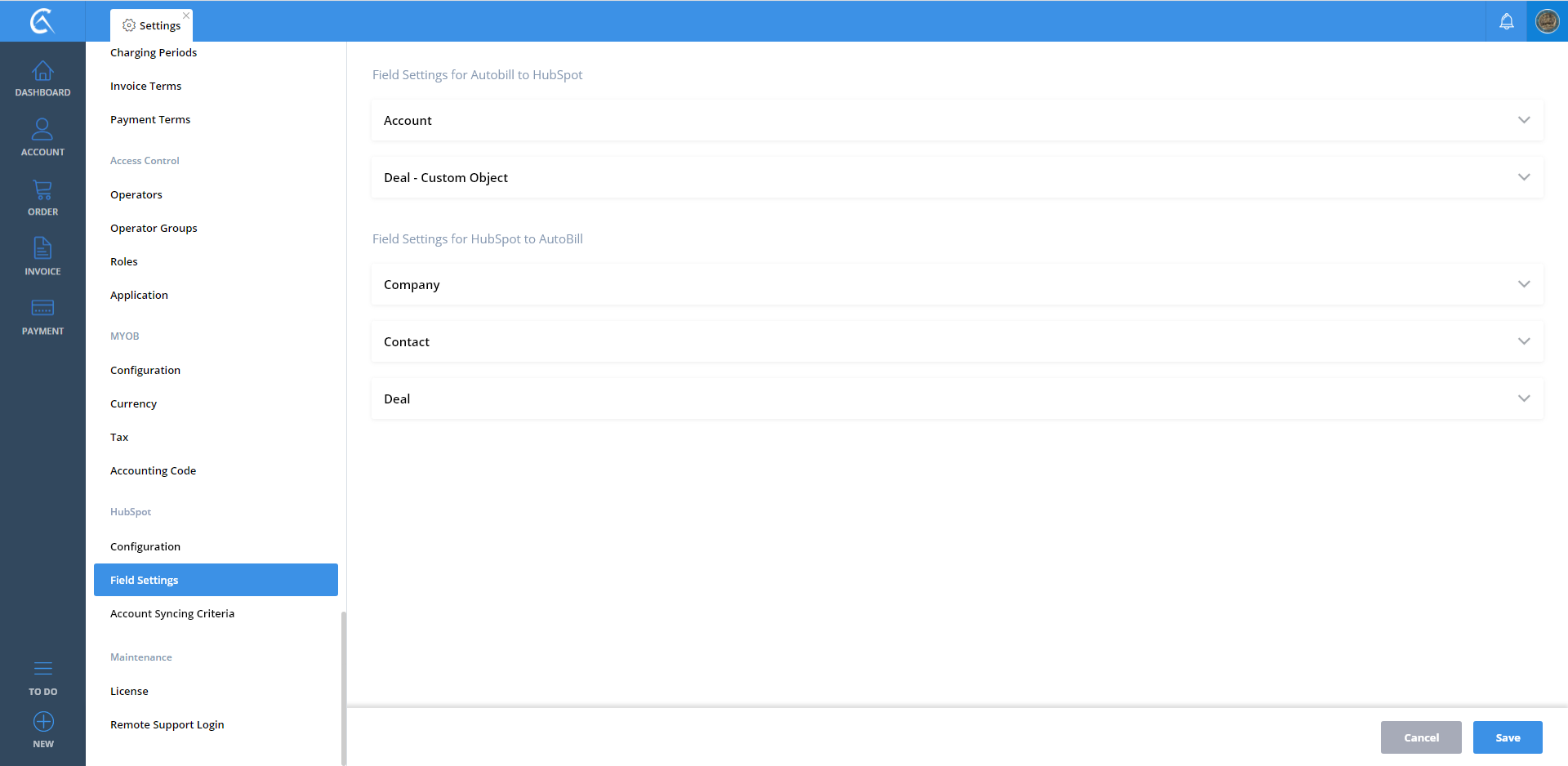The image size is (1568, 766).
Task: Expand the Account field settings section
Action: [x=1523, y=120]
